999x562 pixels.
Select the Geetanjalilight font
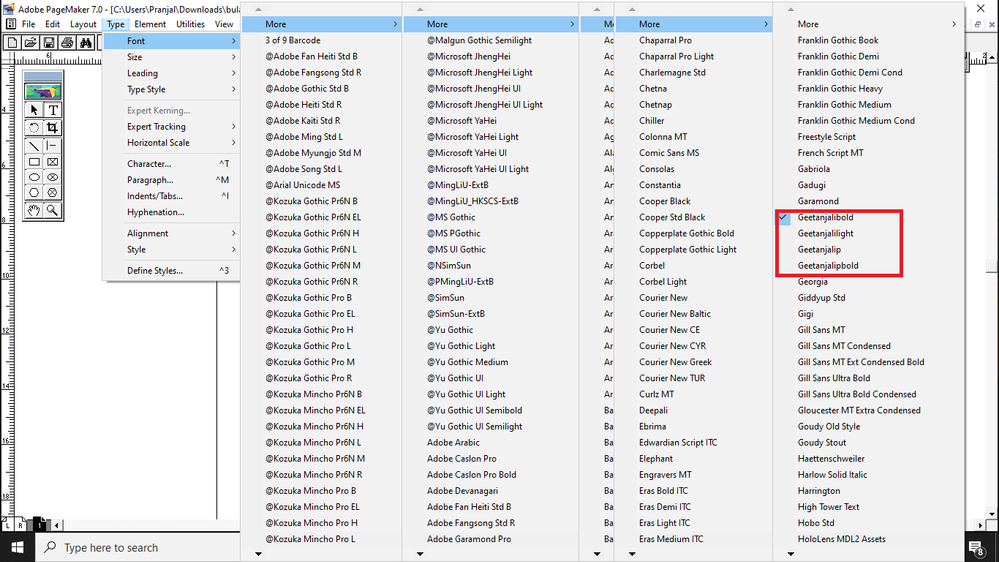(825, 233)
